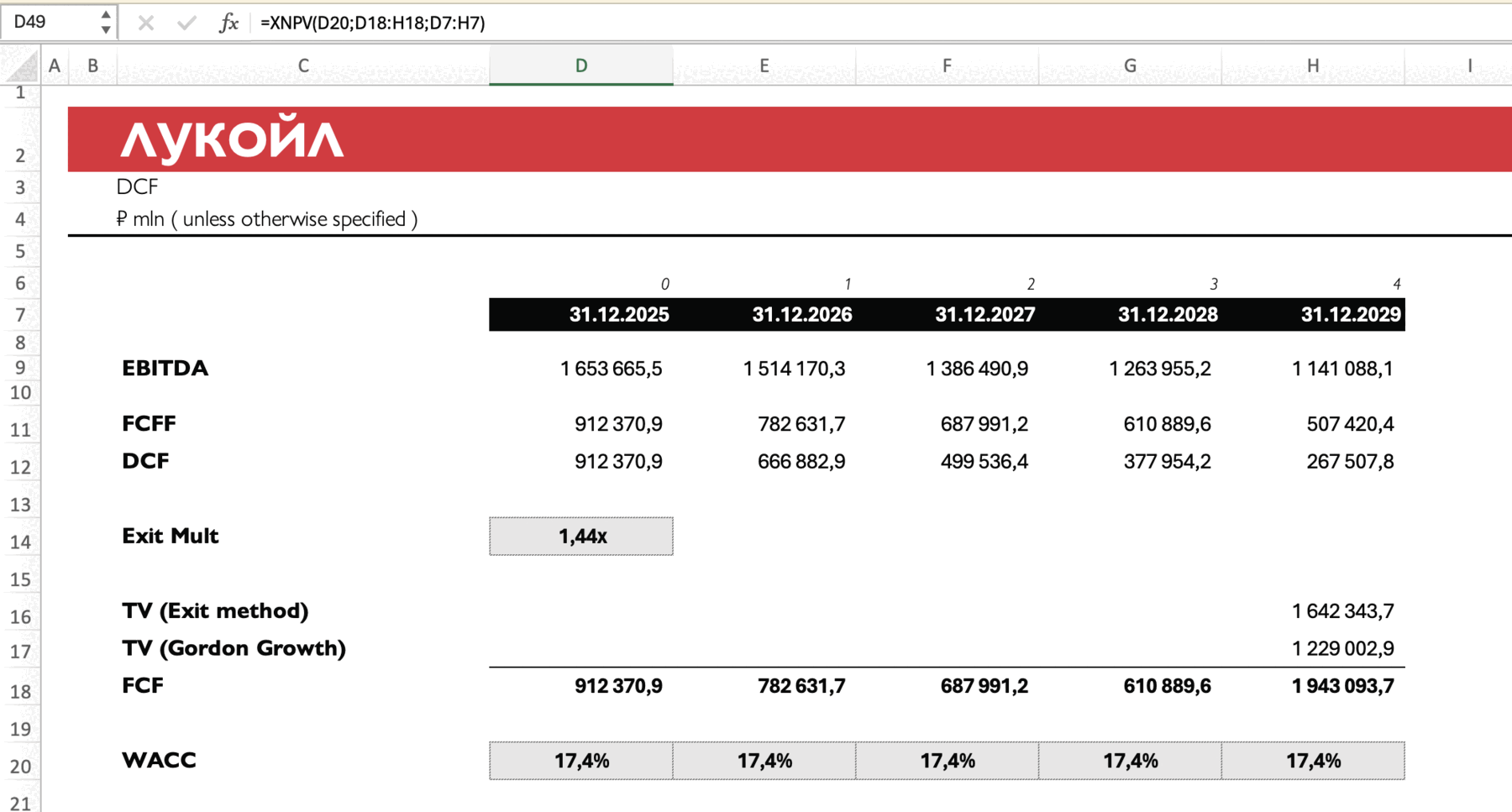
Task: Click the ₽ mln unless otherwise specified note
Action: tap(266, 219)
